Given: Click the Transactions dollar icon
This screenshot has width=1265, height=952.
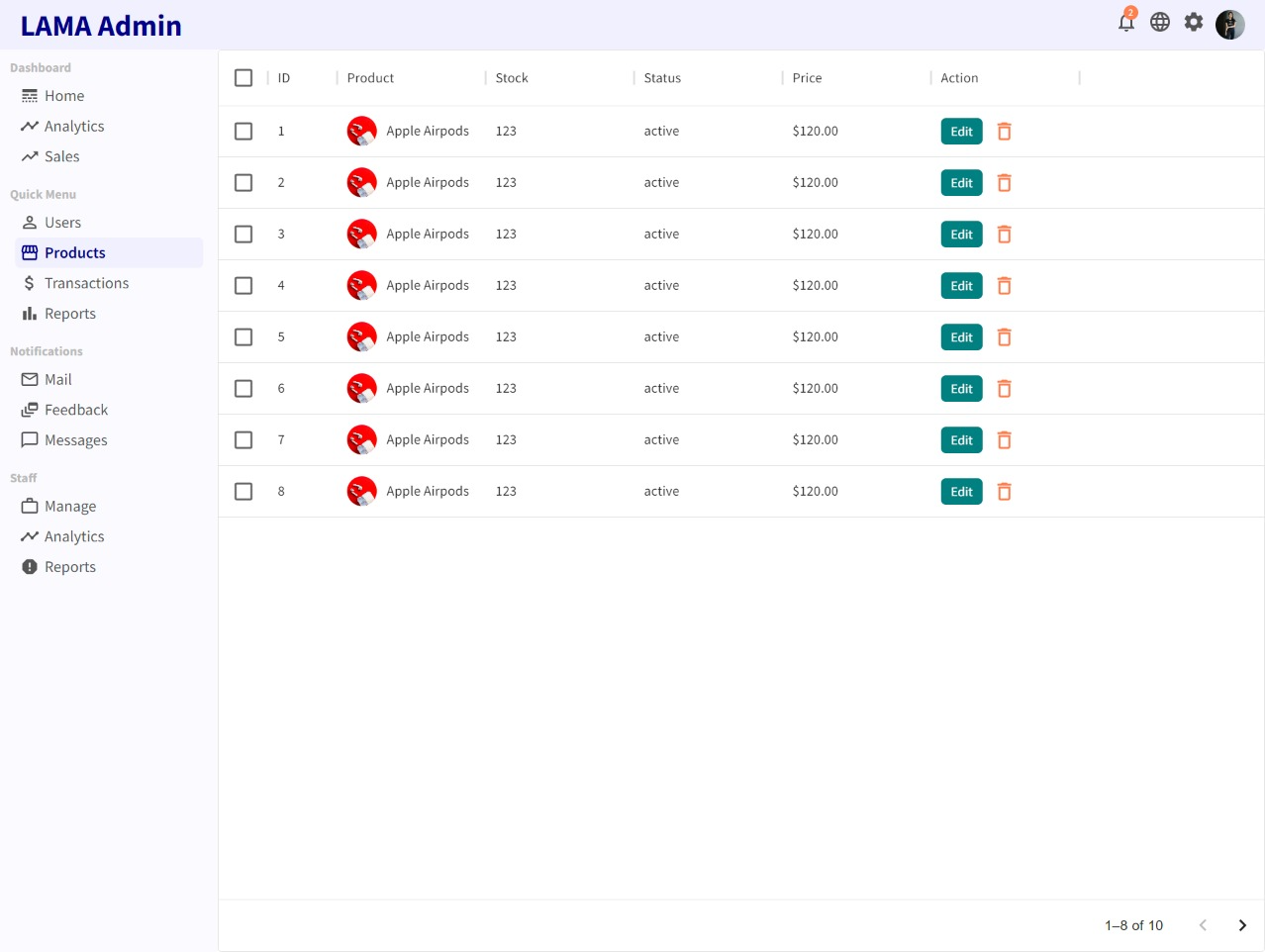Looking at the screenshot, I should tap(30, 283).
